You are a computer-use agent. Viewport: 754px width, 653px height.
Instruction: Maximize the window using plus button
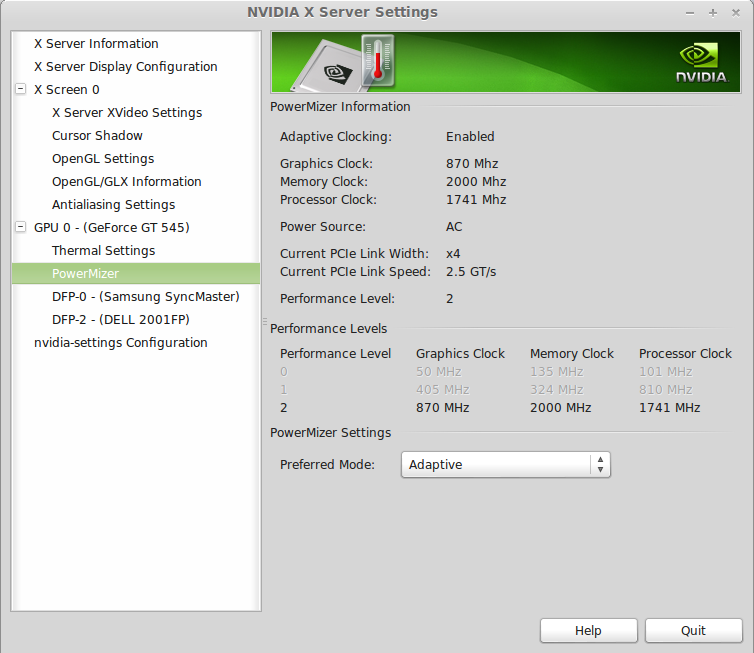point(713,13)
